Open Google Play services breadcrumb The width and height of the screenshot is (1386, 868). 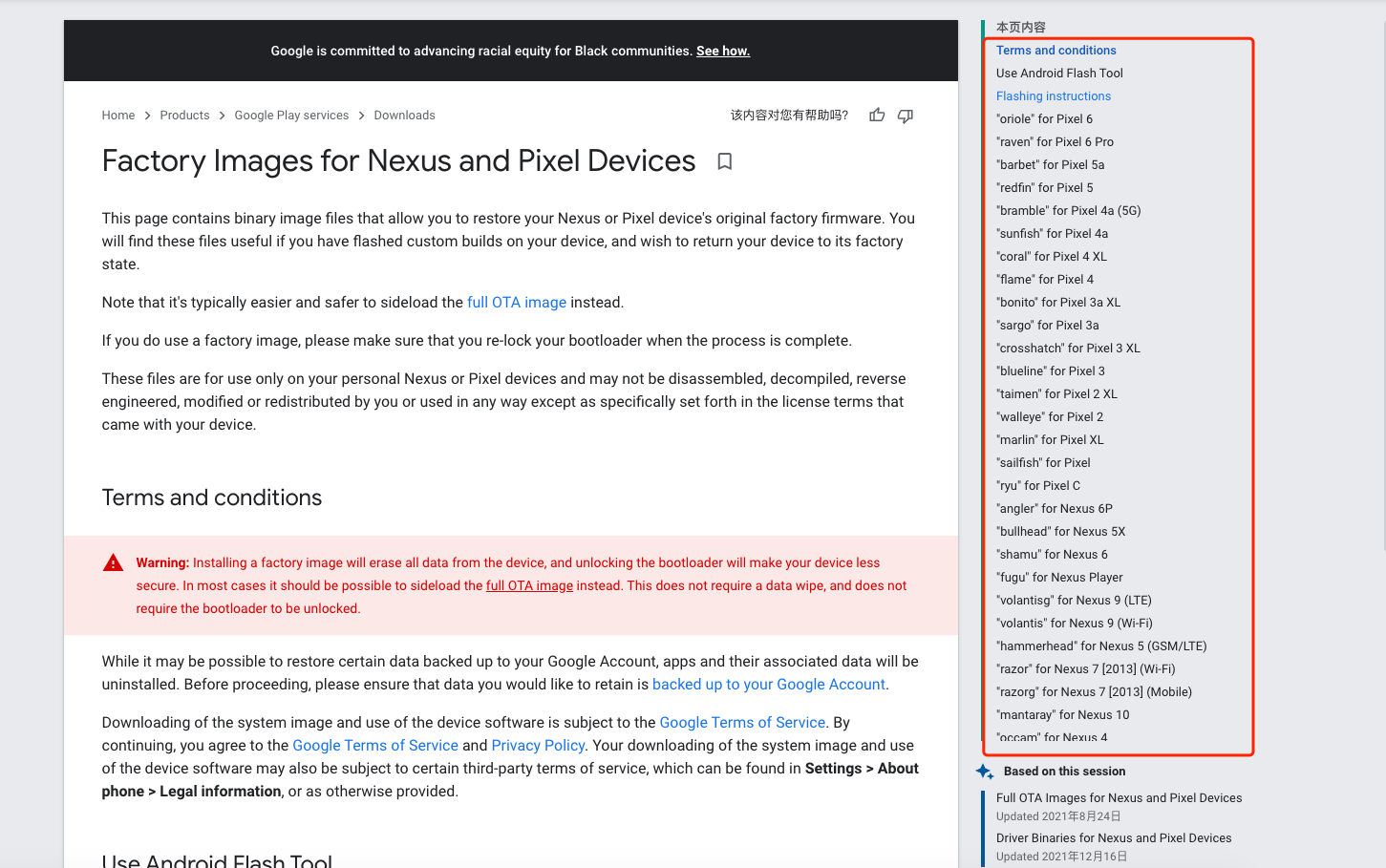[x=291, y=116]
